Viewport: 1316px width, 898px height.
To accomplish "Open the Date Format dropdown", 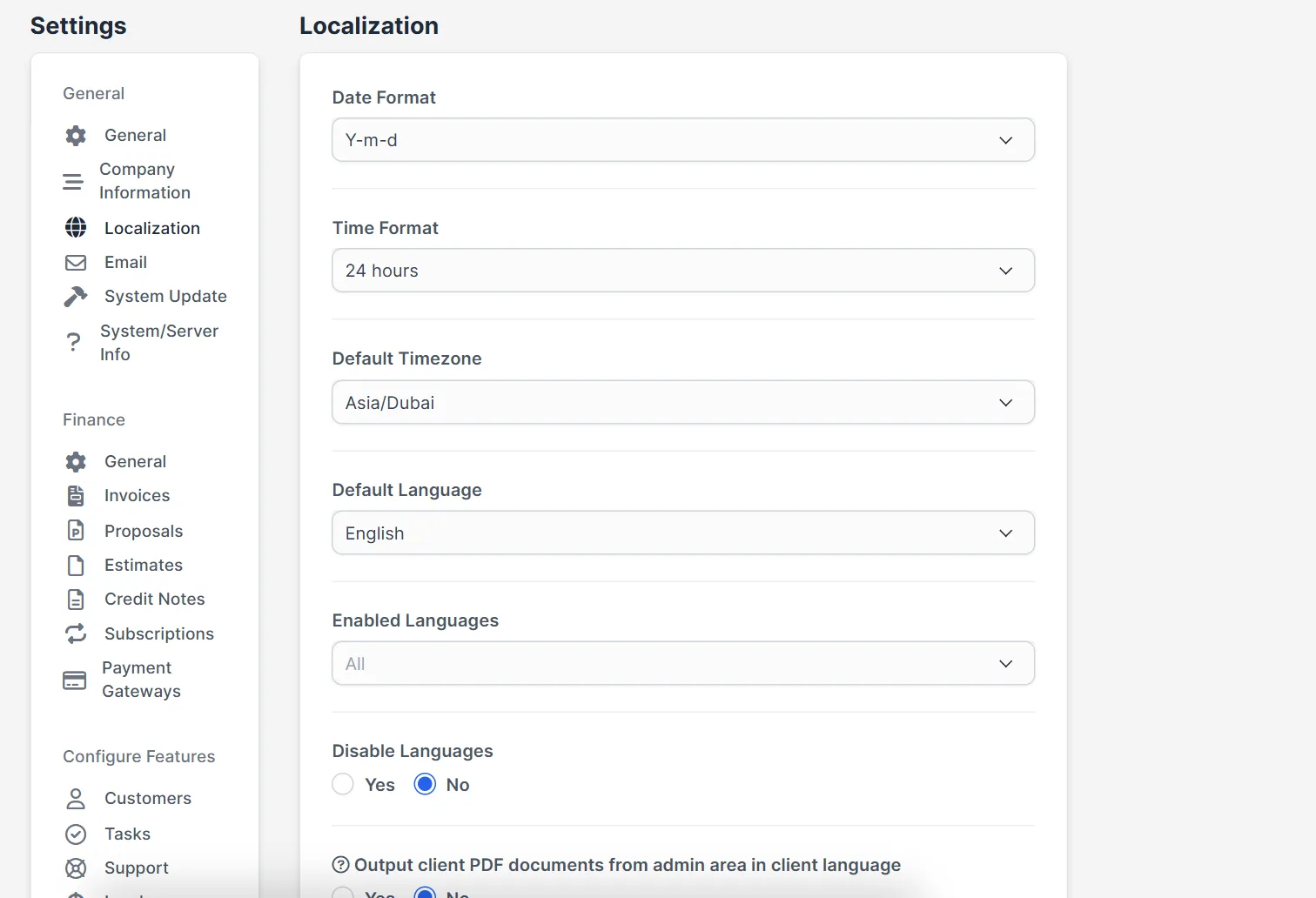I will (x=683, y=140).
